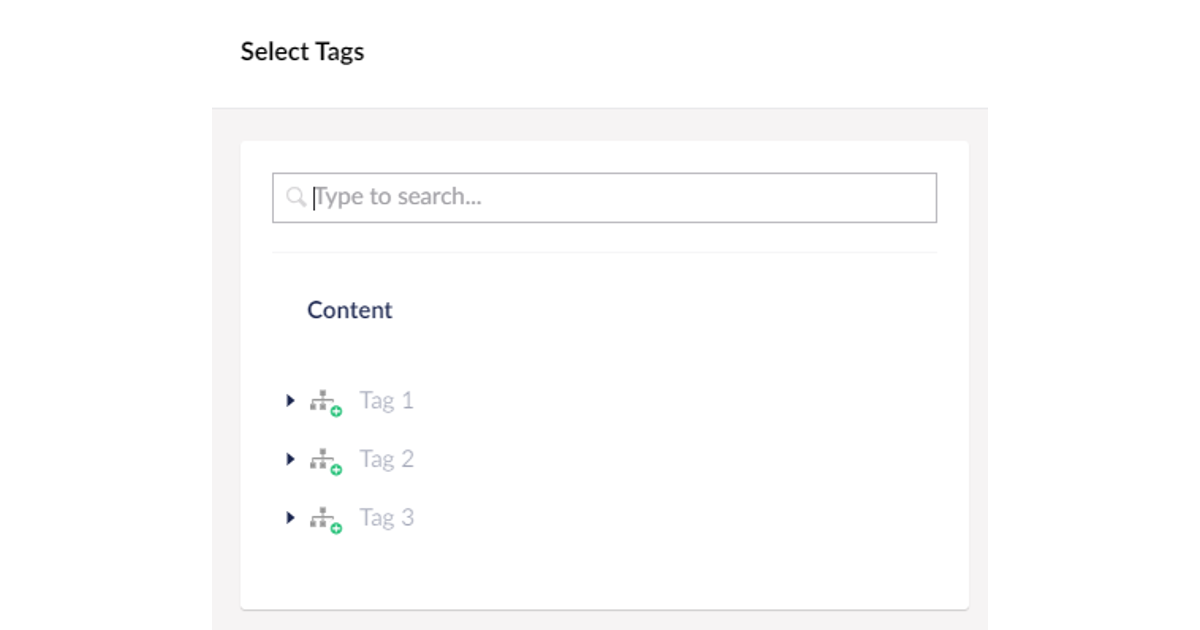Click the Select Tags dialog title
The width and height of the screenshot is (1200, 630).
[301, 51]
